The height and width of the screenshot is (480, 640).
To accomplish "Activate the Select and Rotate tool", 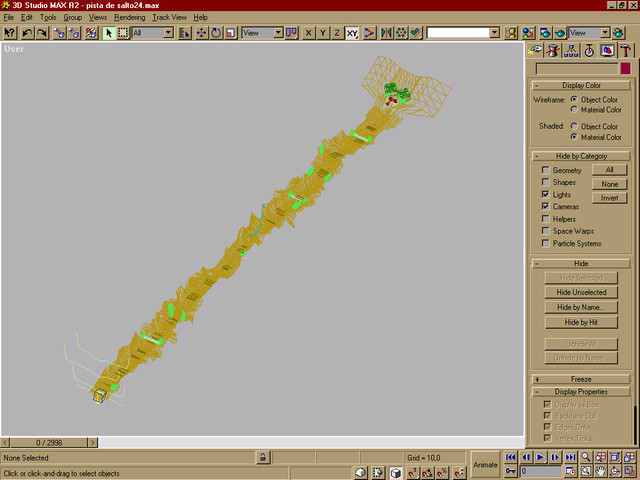I will point(216,33).
